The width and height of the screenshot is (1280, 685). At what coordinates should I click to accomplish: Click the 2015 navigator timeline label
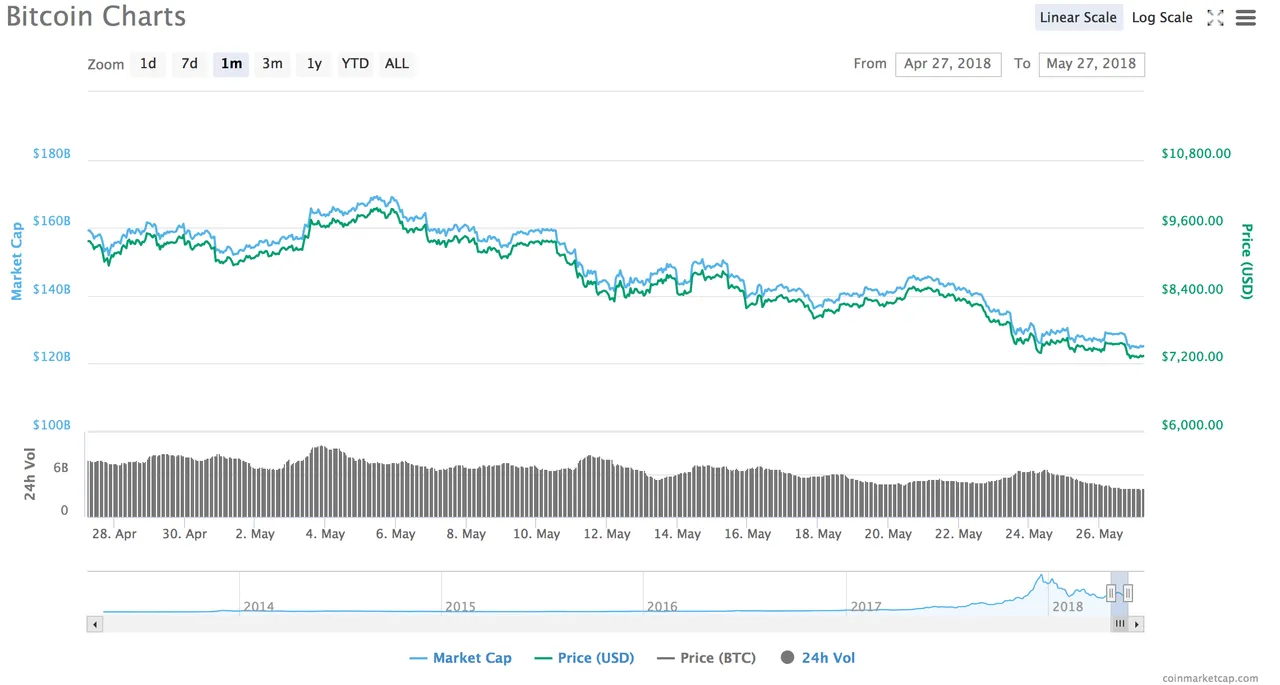point(460,606)
